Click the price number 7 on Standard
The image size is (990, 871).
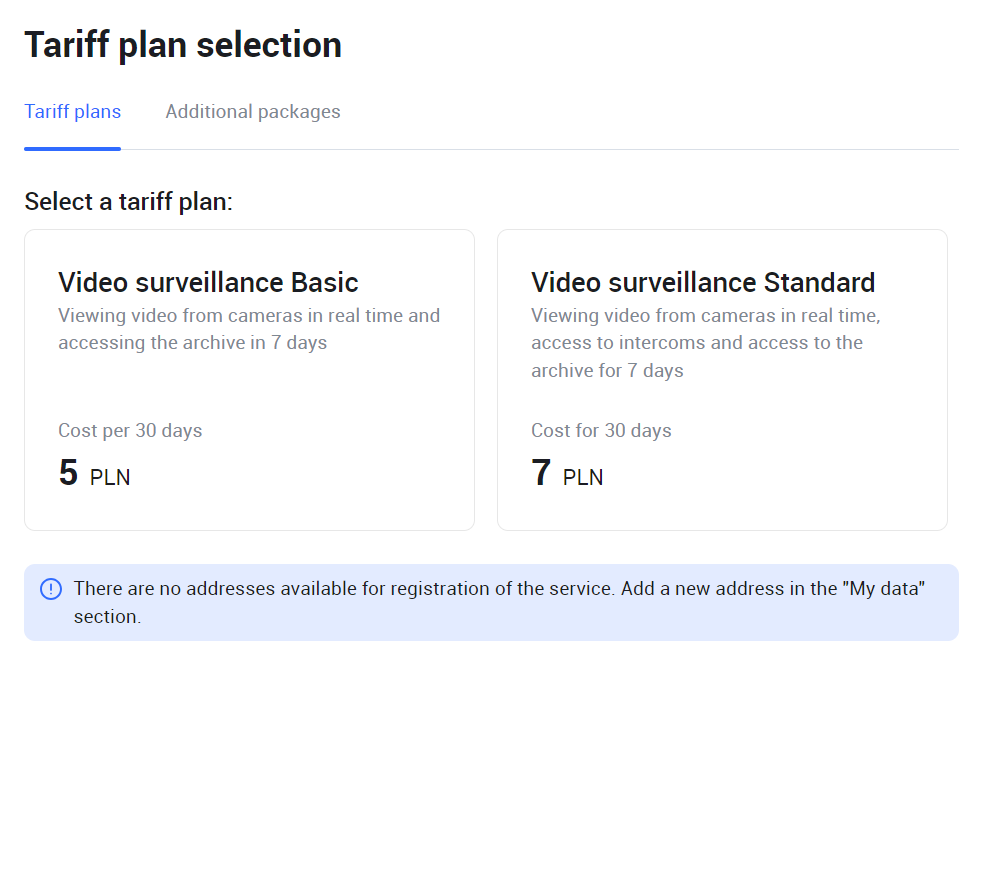(x=541, y=473)
